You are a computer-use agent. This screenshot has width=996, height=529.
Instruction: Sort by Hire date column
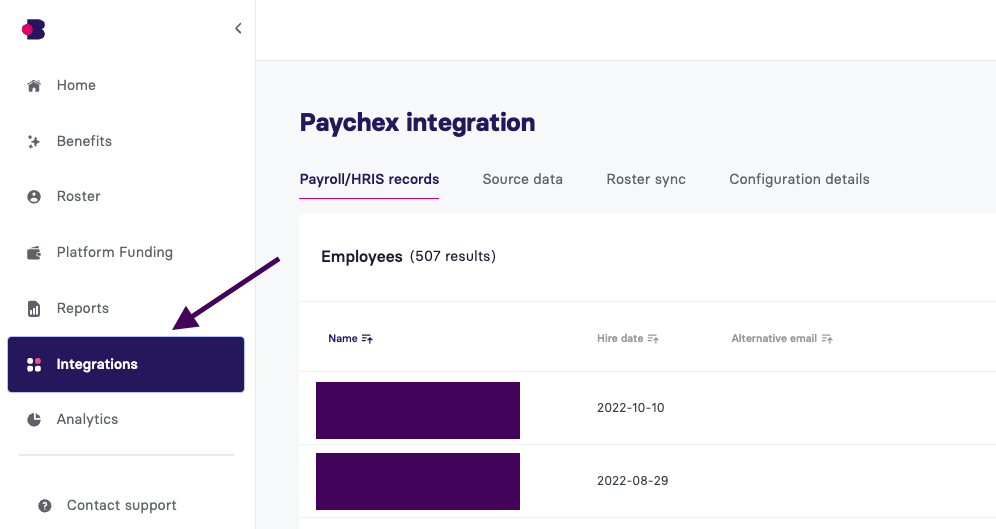point(620,338)
